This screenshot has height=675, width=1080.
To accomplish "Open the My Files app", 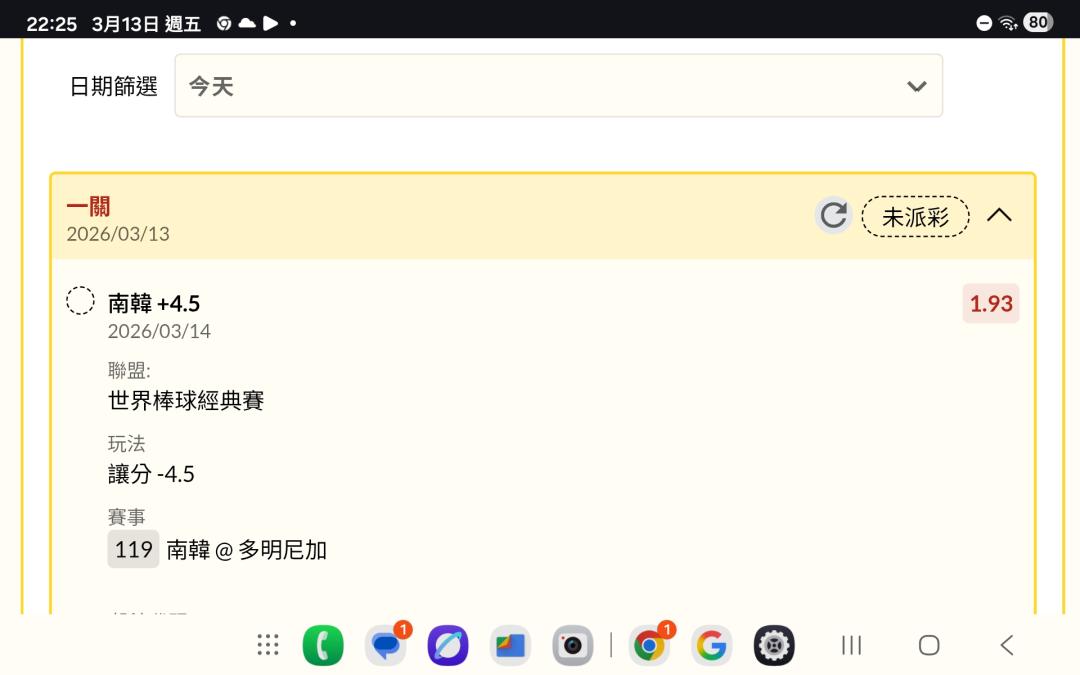I will (510, 645).
